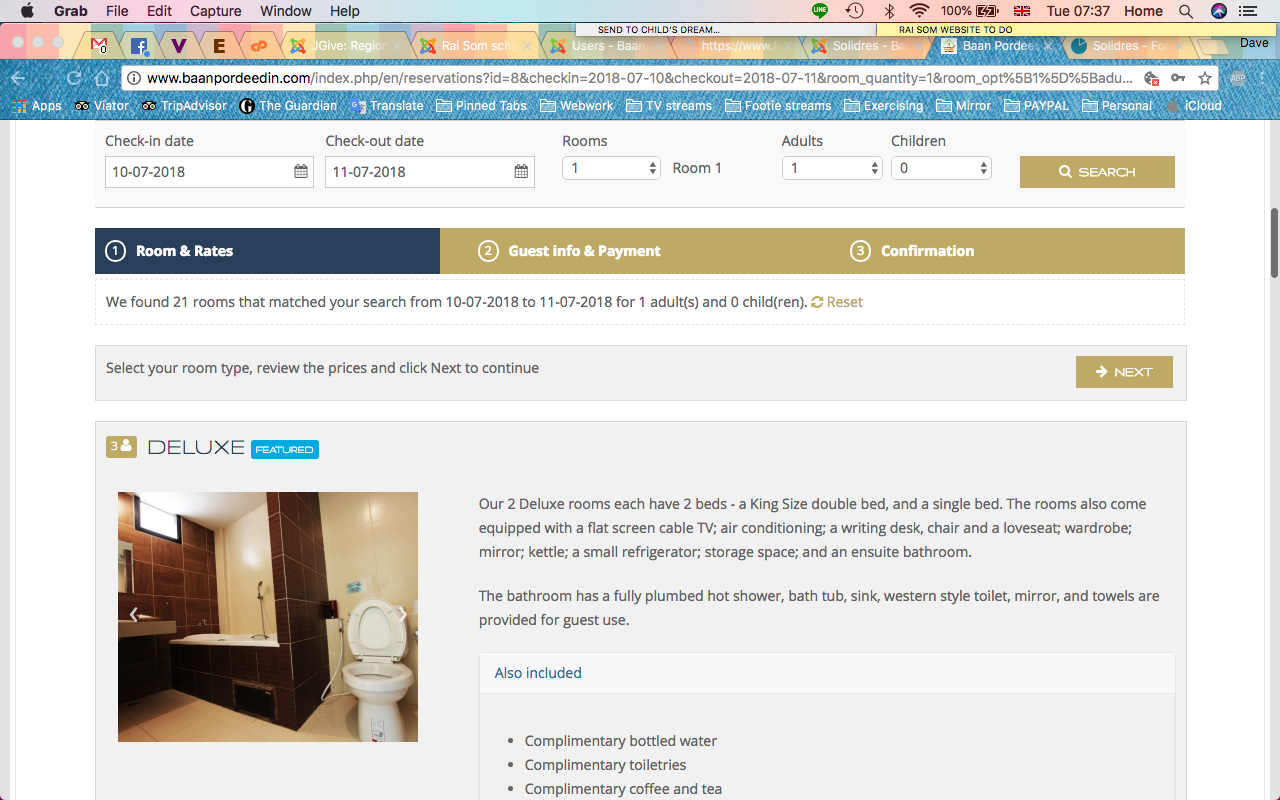Open the Capture menu in Grab

pos(215,11)
